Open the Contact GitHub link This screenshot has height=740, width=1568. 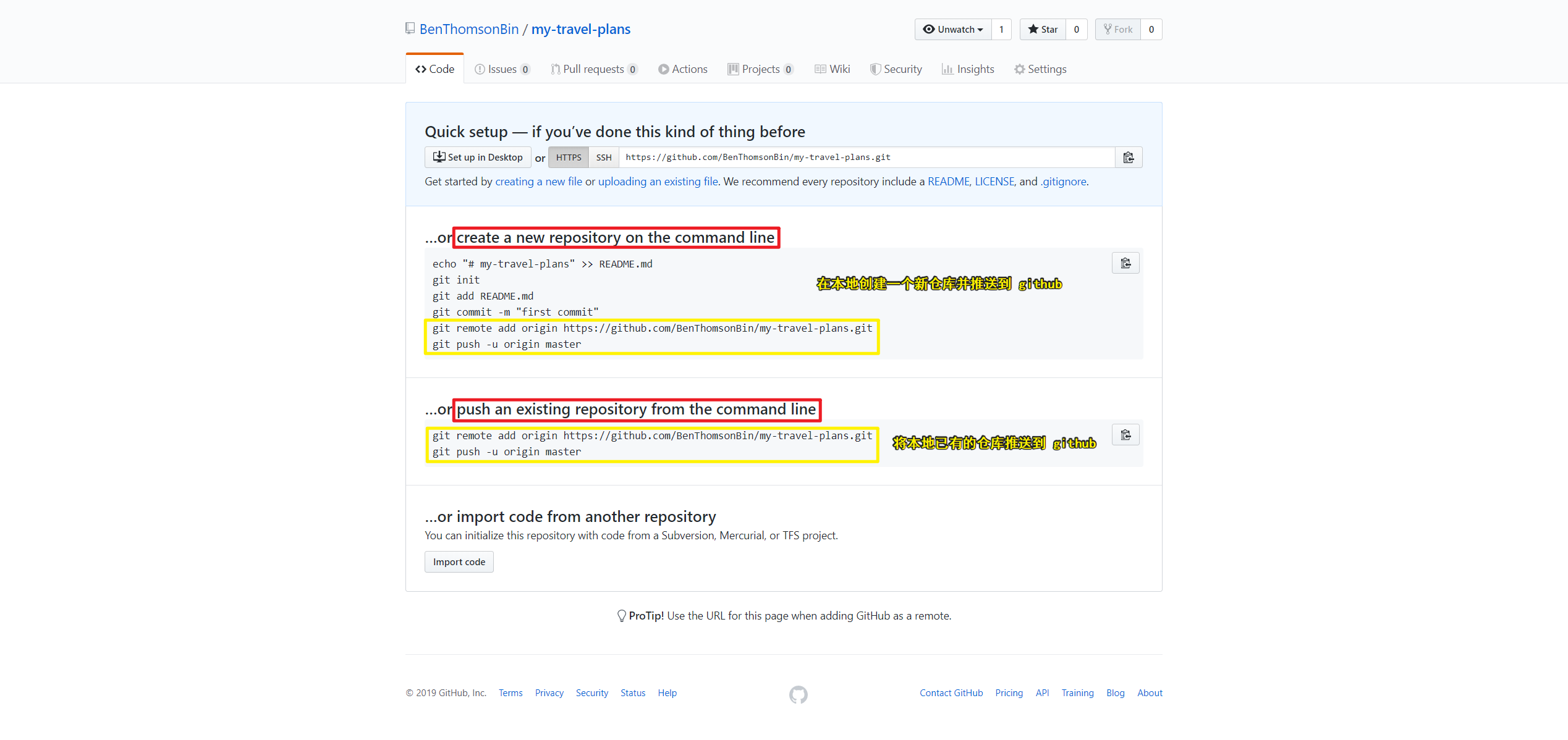(x=951, y=693)
